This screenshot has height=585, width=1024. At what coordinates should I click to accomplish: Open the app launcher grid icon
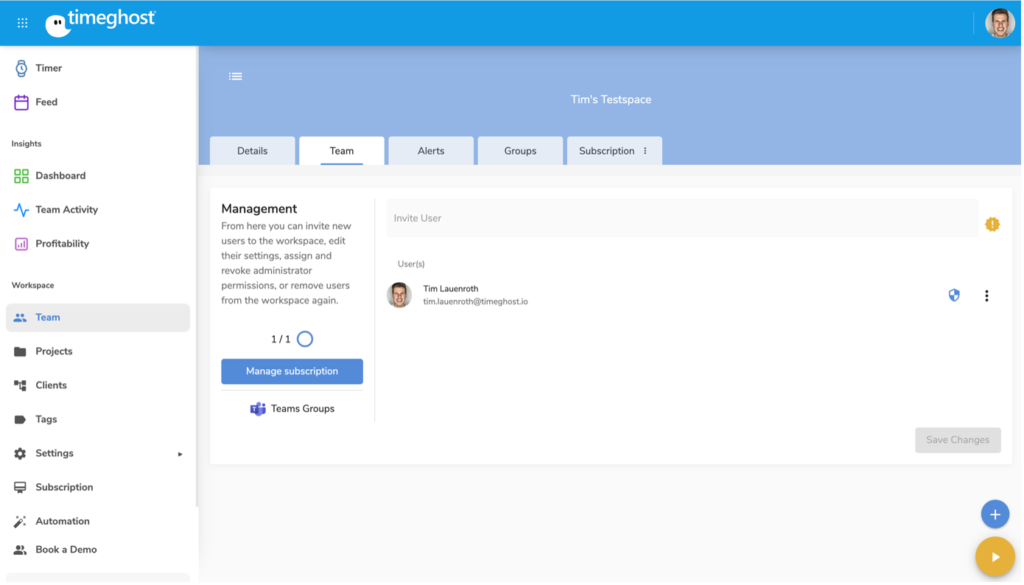pyautogui.click(x=23, y=23)
